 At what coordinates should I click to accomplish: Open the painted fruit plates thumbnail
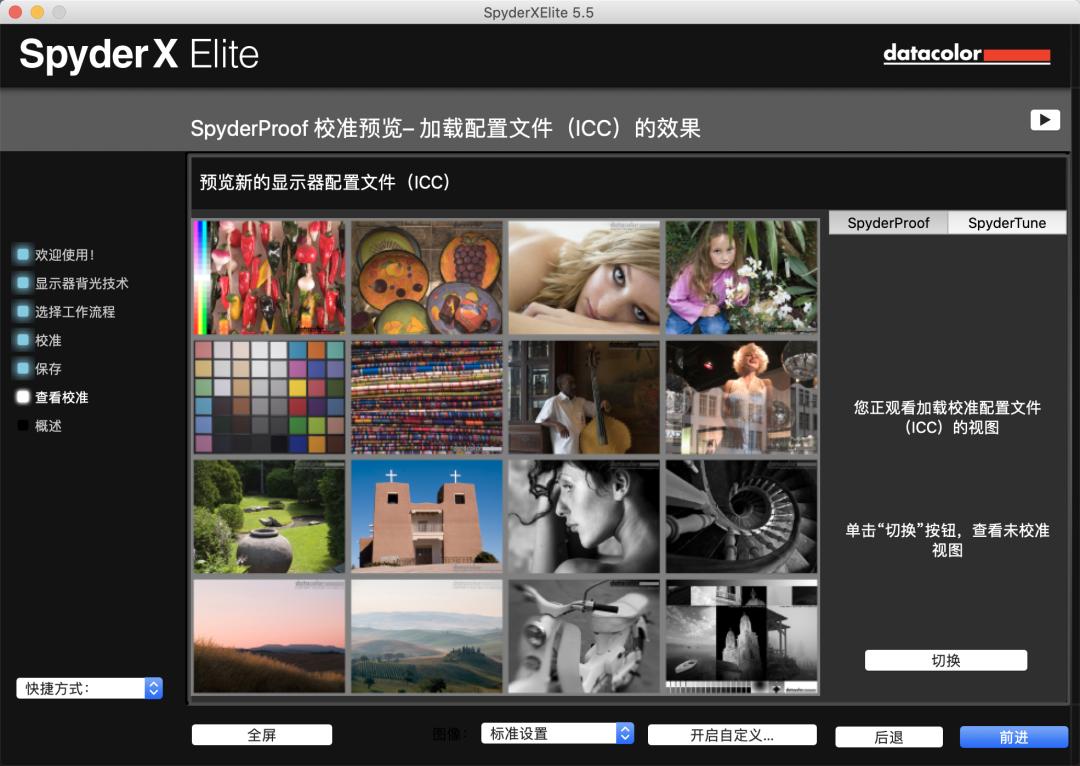[x=427, y=277]
